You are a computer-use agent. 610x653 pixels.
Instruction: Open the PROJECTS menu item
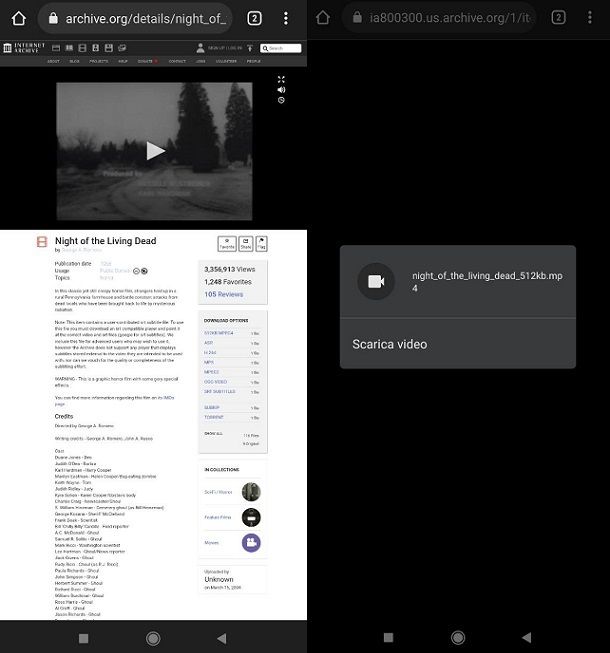(x=99, y=61)
